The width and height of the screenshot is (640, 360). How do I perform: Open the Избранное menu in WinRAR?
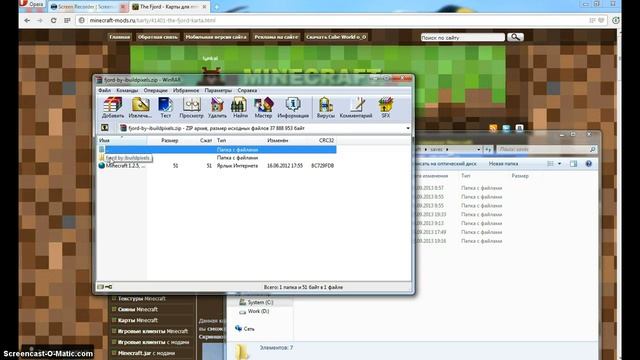[x=186, y=90]
